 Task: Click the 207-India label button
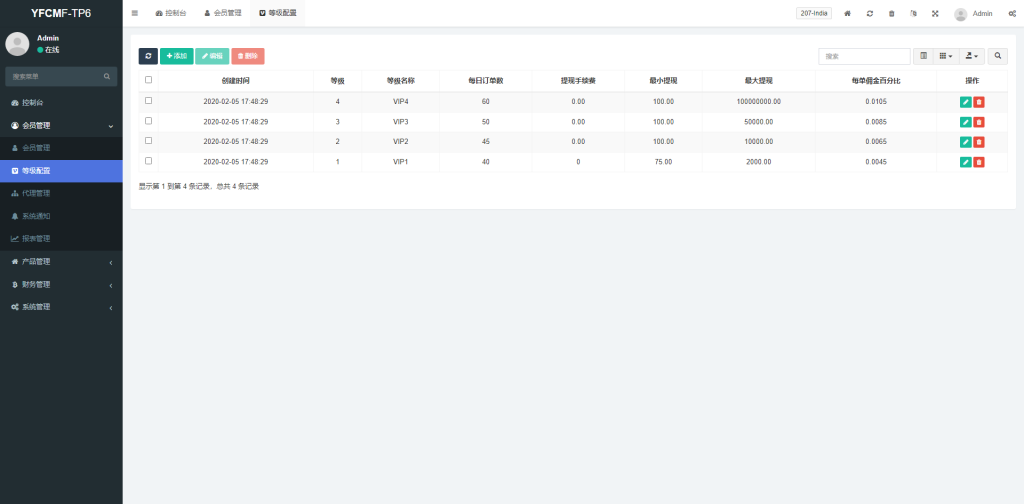point(814,14)
